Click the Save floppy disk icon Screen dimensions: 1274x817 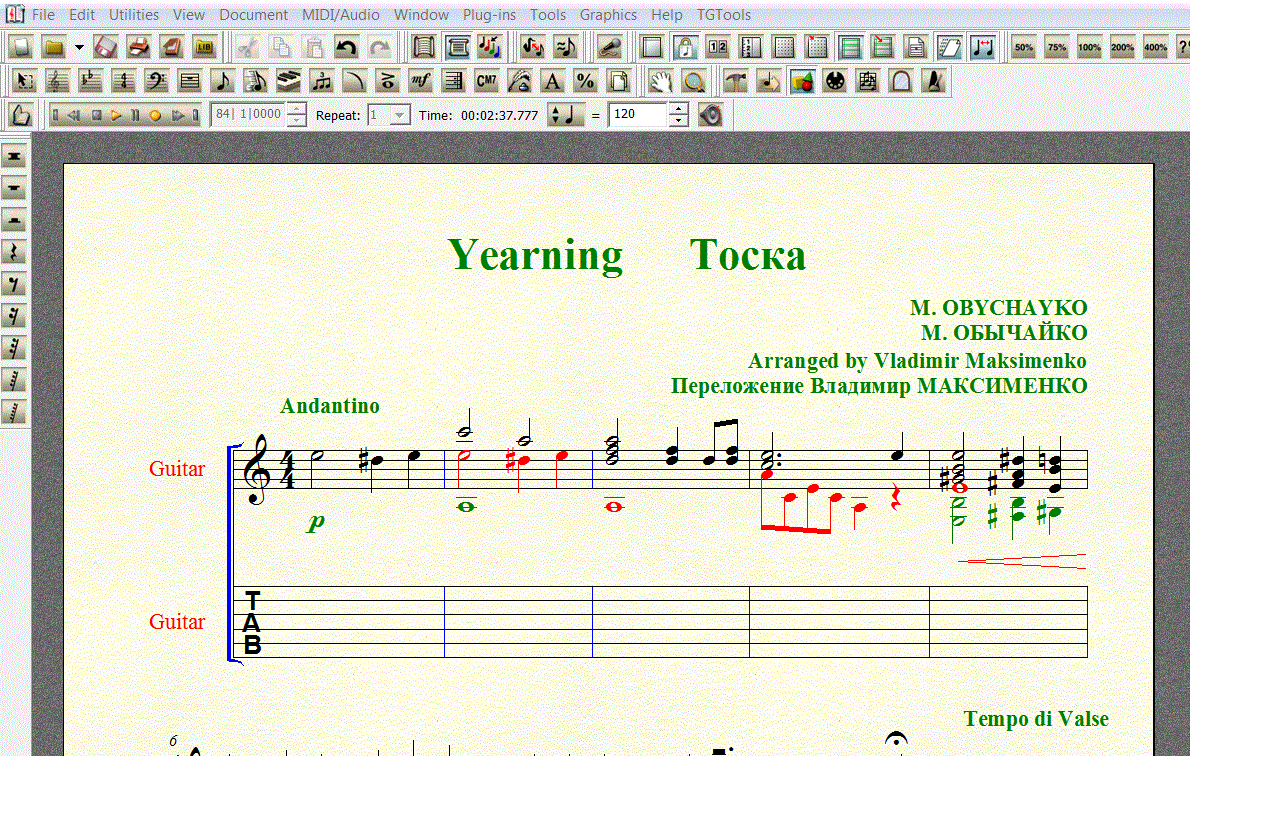click(x=105, y=47)
